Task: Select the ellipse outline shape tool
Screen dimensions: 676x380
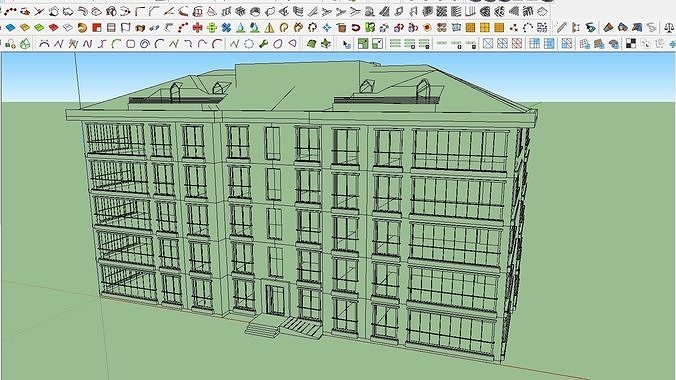Action: coord(278,44)
